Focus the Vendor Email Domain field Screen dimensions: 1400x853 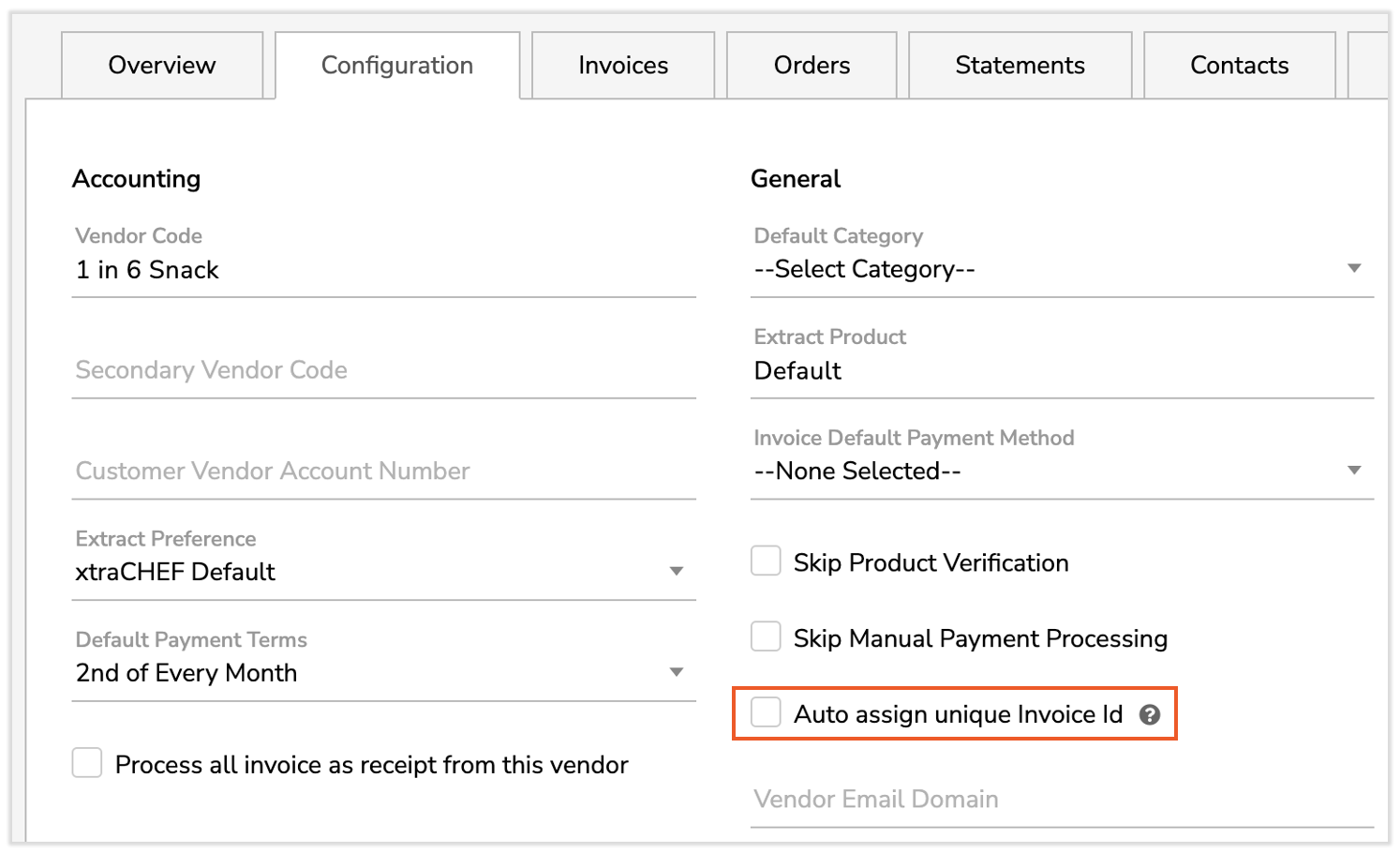coord(1061,800)
